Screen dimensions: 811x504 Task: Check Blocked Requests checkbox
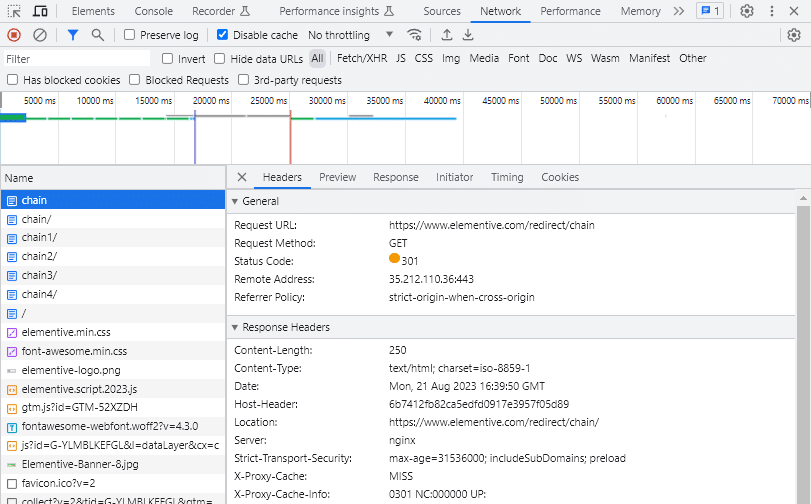click(134, 80)
